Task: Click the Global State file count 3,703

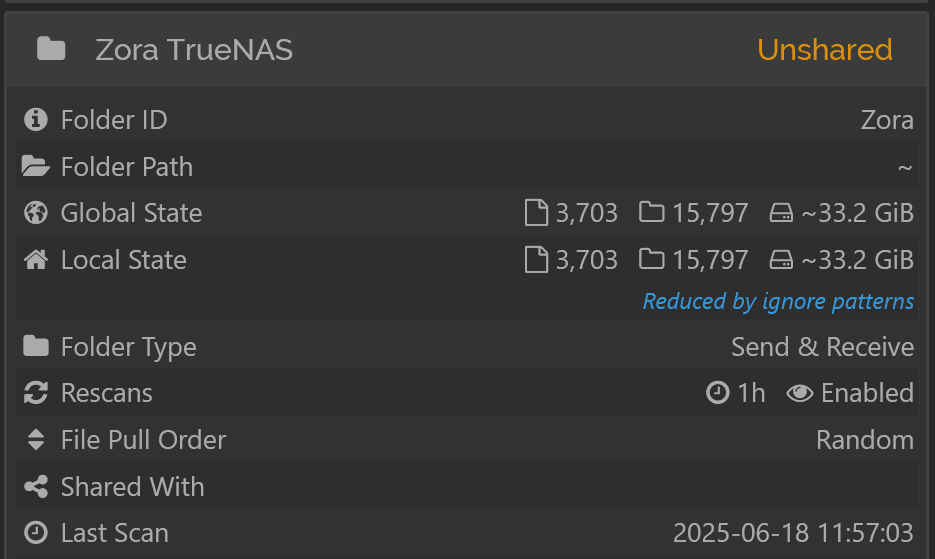Action: (587, 213)
